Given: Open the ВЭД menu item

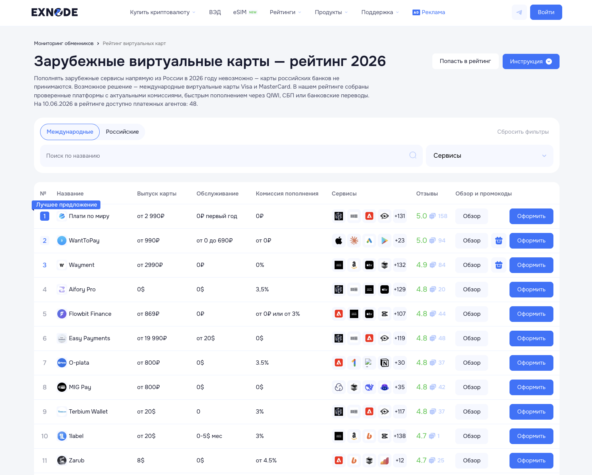Looking at the screenshot, I should tap(215, 12).
